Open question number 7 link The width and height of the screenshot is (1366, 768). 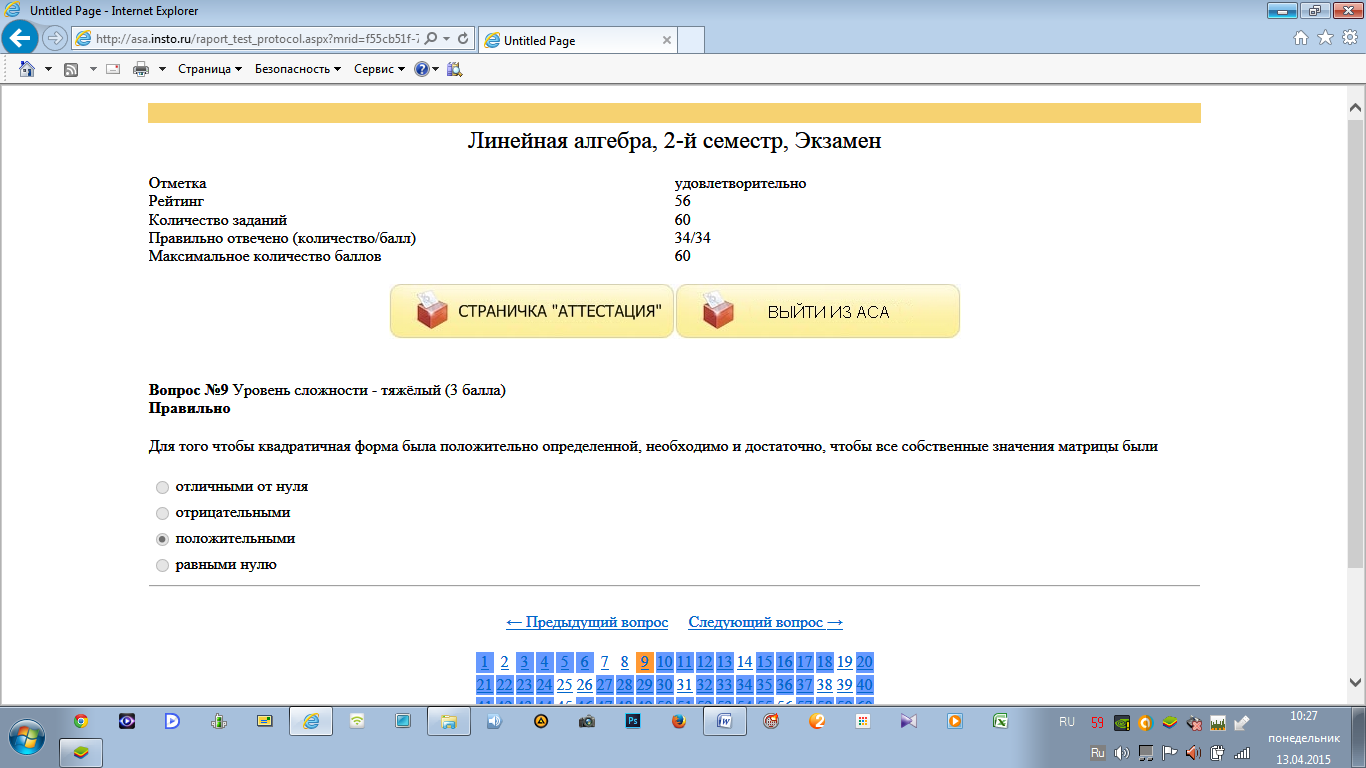click(x=604, y=662)
